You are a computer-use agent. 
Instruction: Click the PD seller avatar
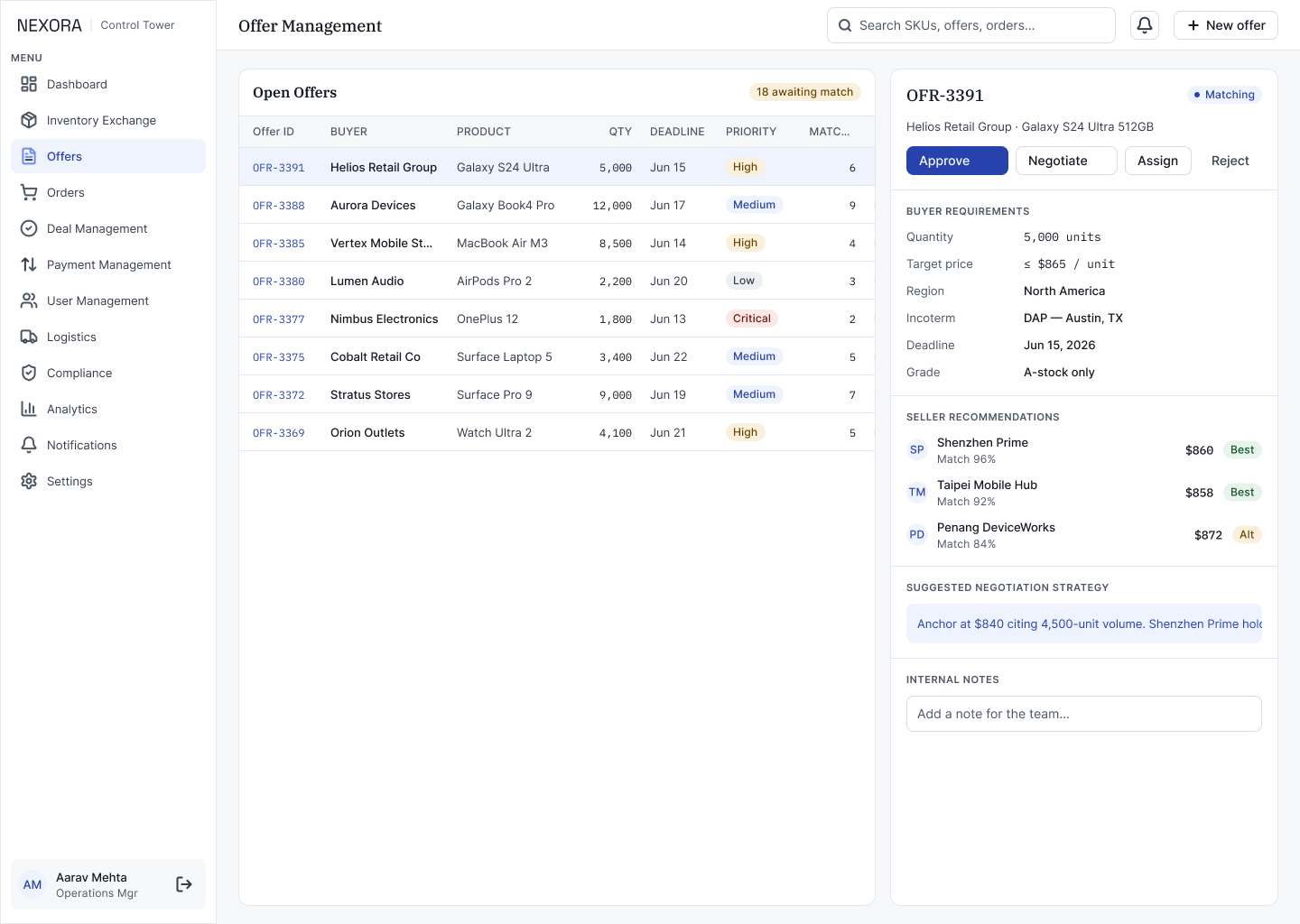pyautogui.click(x=917, y=534)
